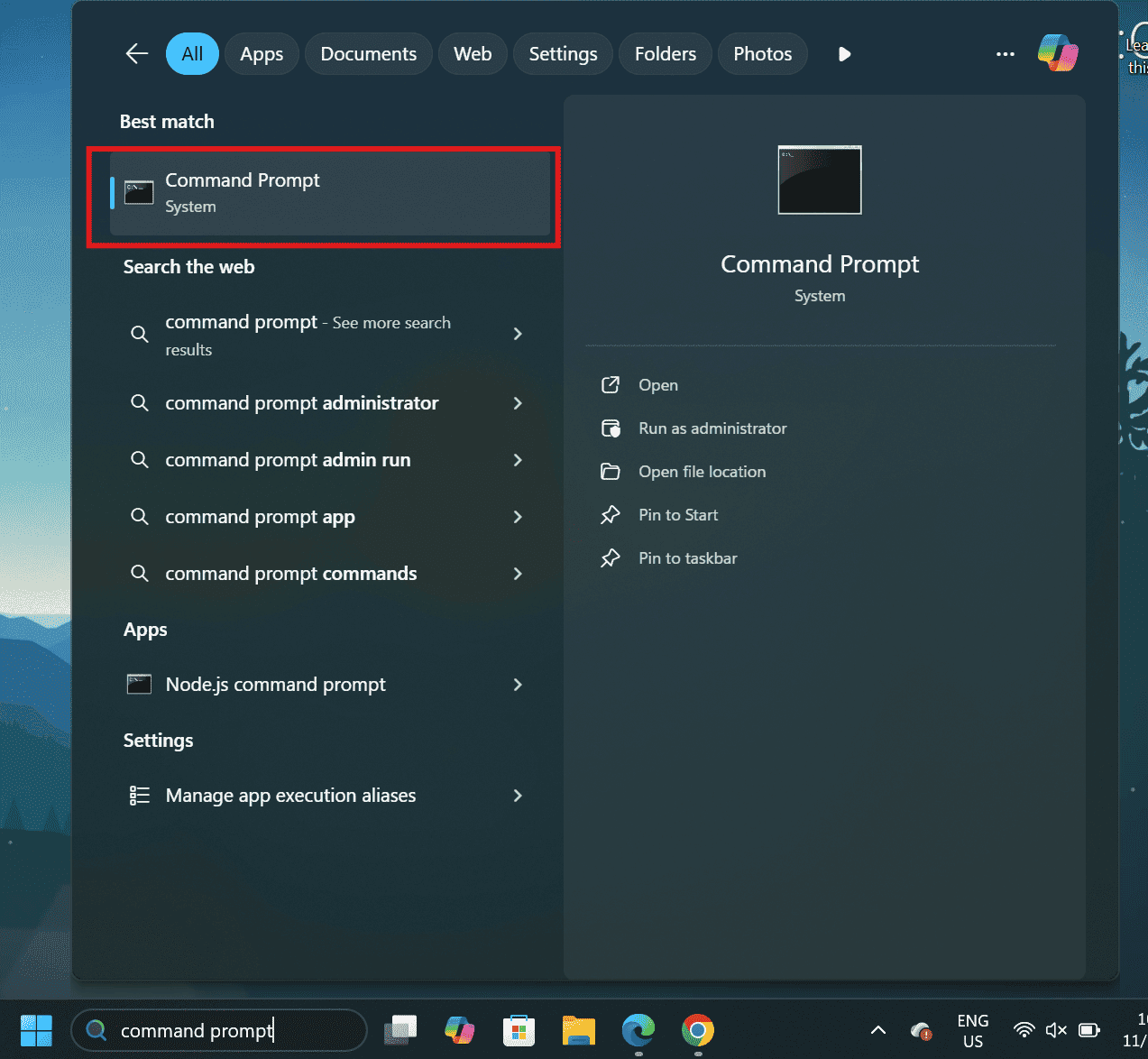Expand hidden icons in system tray
This screenshot has width=1148, height=1059.
[x=877, y=1030]
